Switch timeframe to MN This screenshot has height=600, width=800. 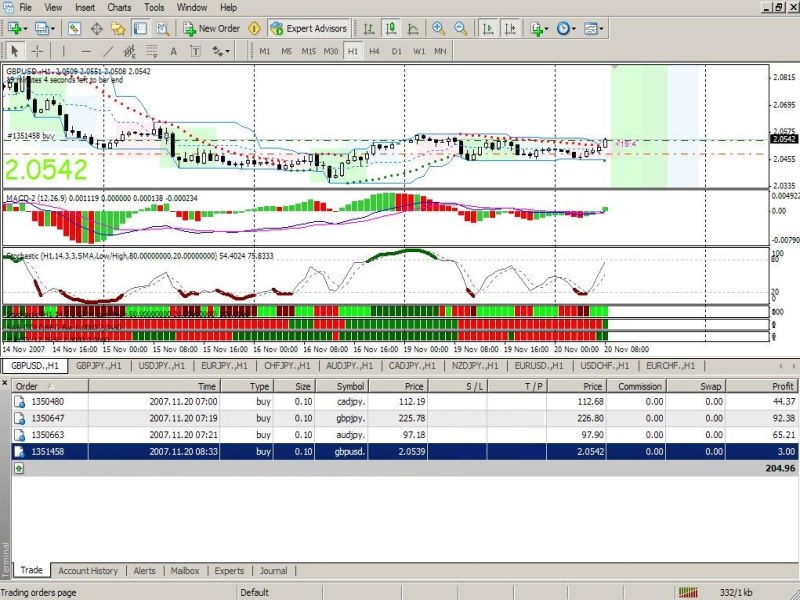(x=440, y=51)
